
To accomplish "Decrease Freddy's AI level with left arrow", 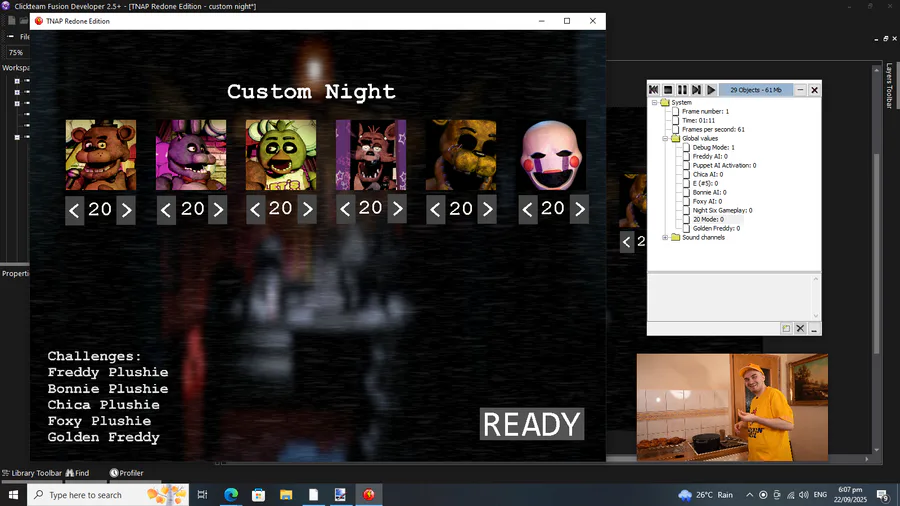I will click(x=74, y=210).
